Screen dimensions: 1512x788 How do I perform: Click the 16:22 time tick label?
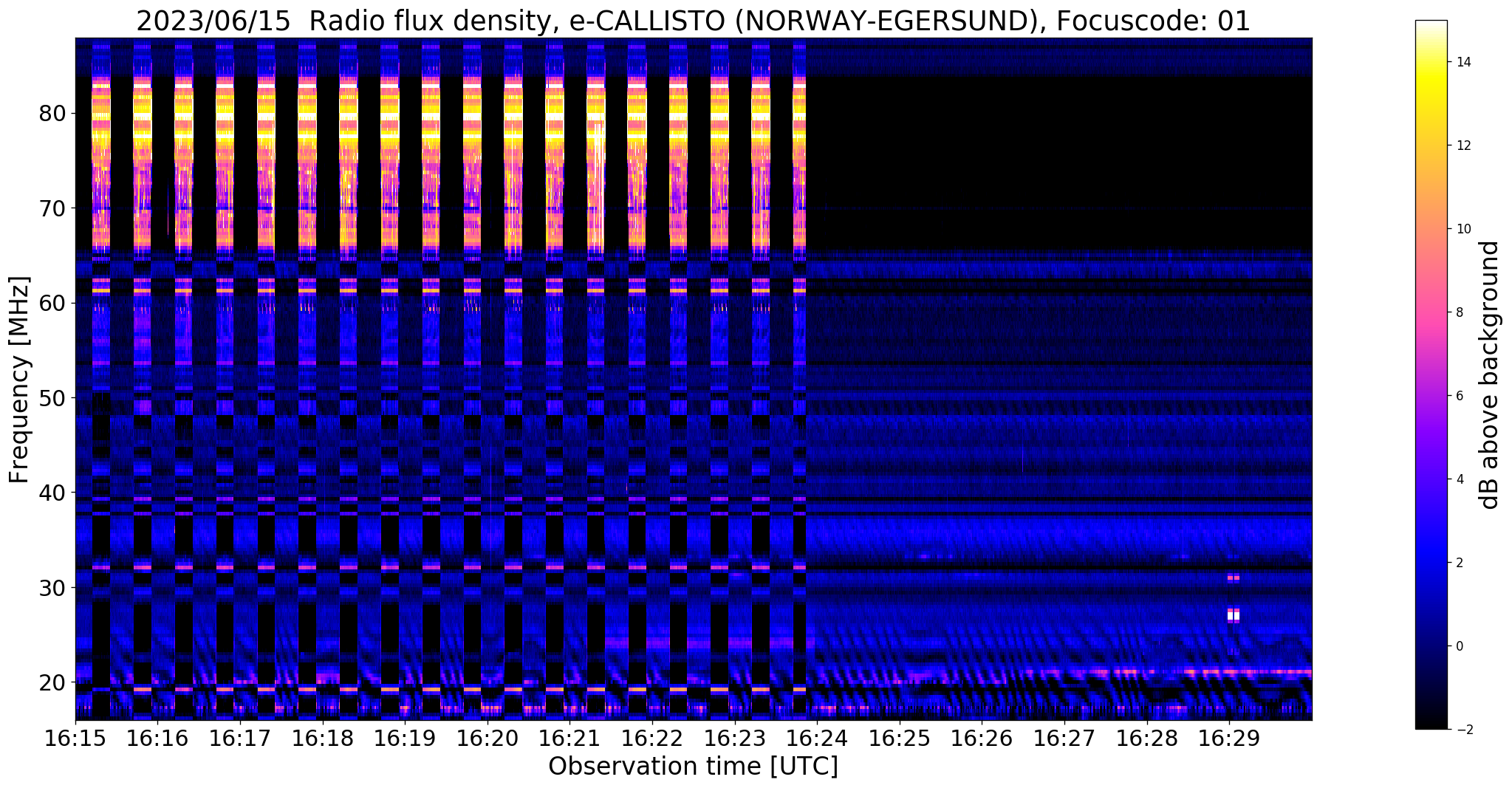(652, 738)
